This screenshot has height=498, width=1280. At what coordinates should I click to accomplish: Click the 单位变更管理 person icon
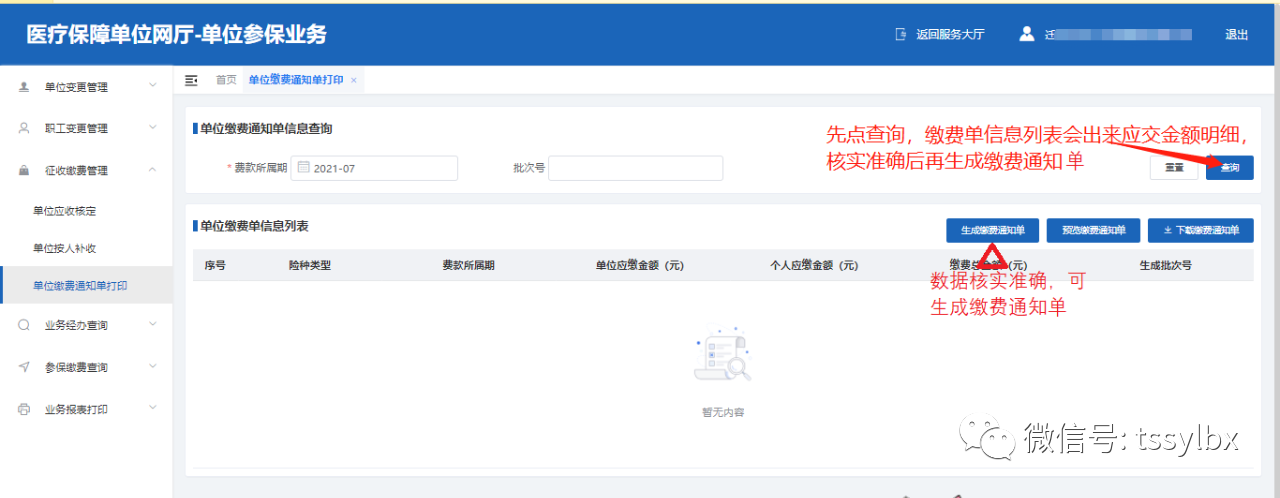(x=24, y=87)
